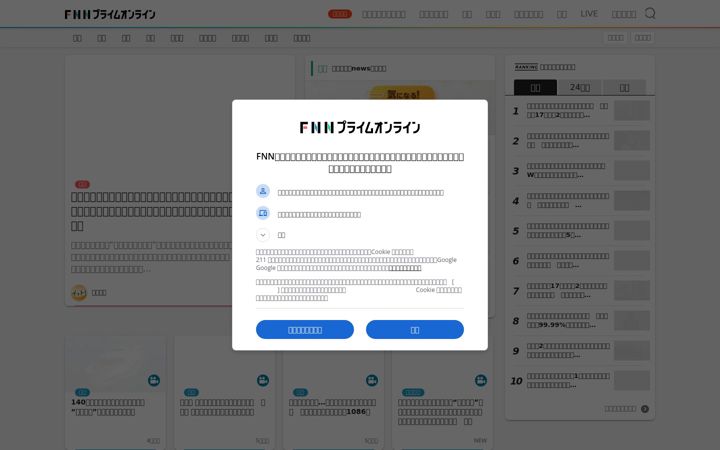The width and height of the screenshot is (720, 450).
Task: Select the person icon in the consent dialog
Action: 263,191
